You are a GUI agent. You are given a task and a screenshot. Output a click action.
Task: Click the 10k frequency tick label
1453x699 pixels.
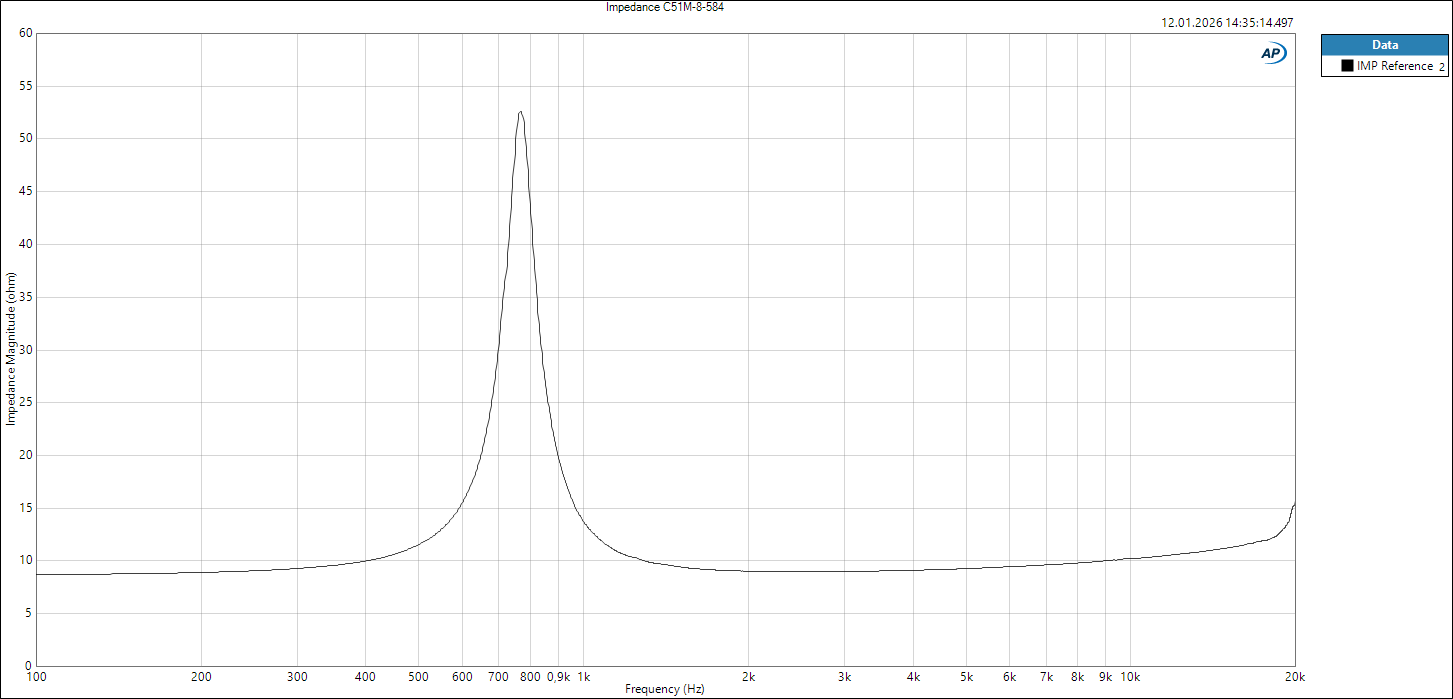[x=1131, y=677]
